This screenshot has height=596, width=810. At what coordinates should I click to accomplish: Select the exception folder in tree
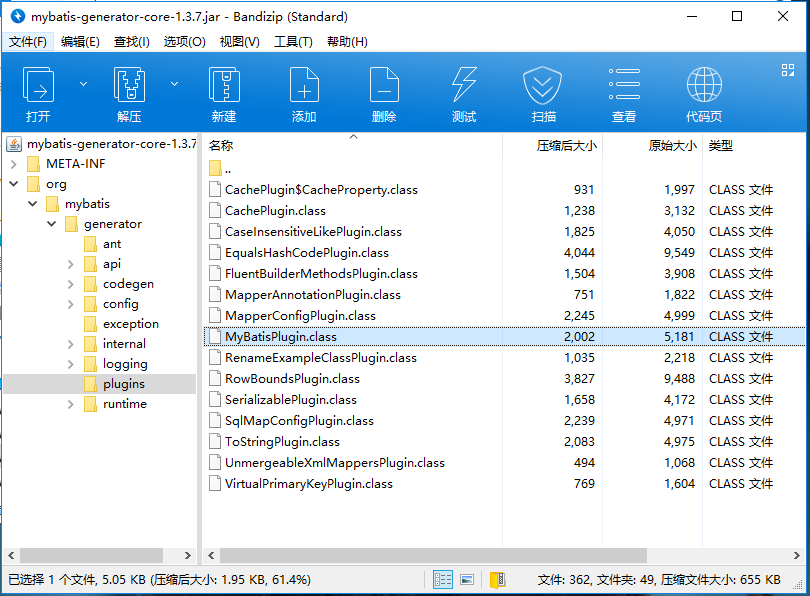121,324
